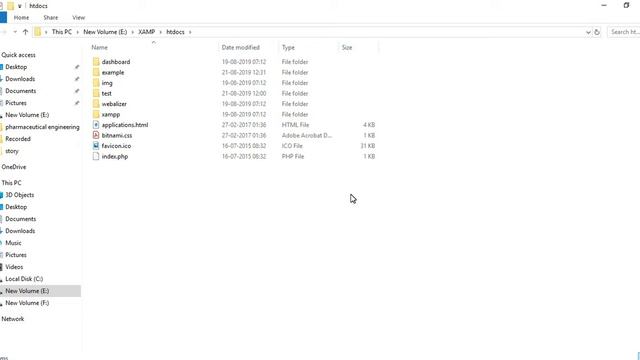Screen dimensions: 640x360
Task: Select Network in navigation pane
Action: (x=13, y=319)
